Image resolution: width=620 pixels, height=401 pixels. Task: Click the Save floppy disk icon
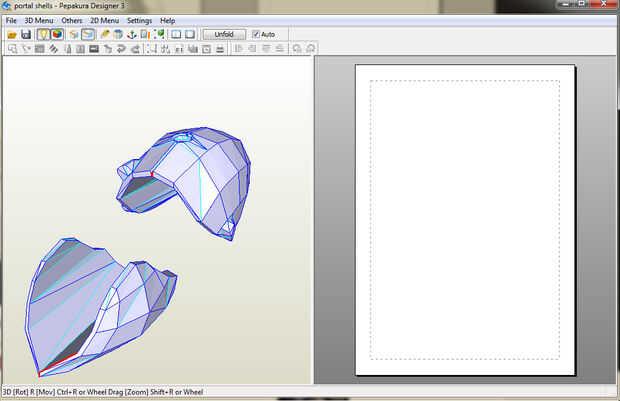[x=26, y=35]
